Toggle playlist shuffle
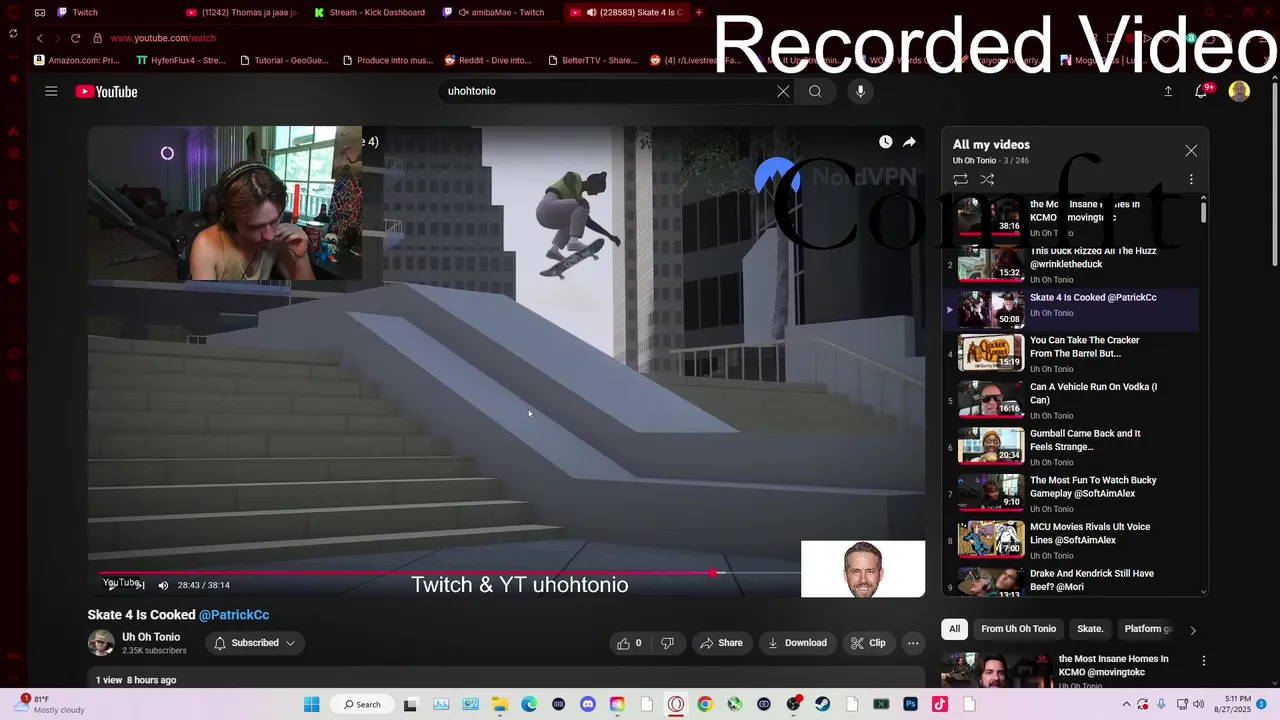The width and height of the screenshot is (1280, 720). pos(987,179)
